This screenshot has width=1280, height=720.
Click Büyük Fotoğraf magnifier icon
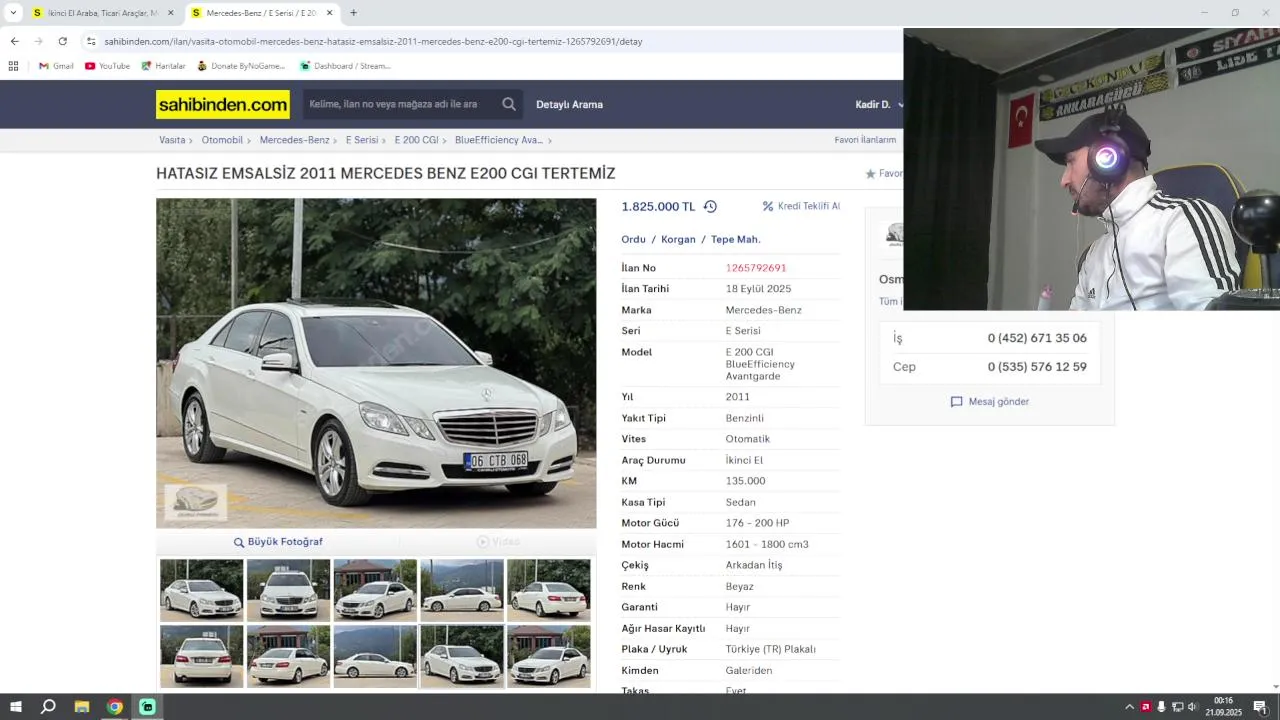[239, 542]
